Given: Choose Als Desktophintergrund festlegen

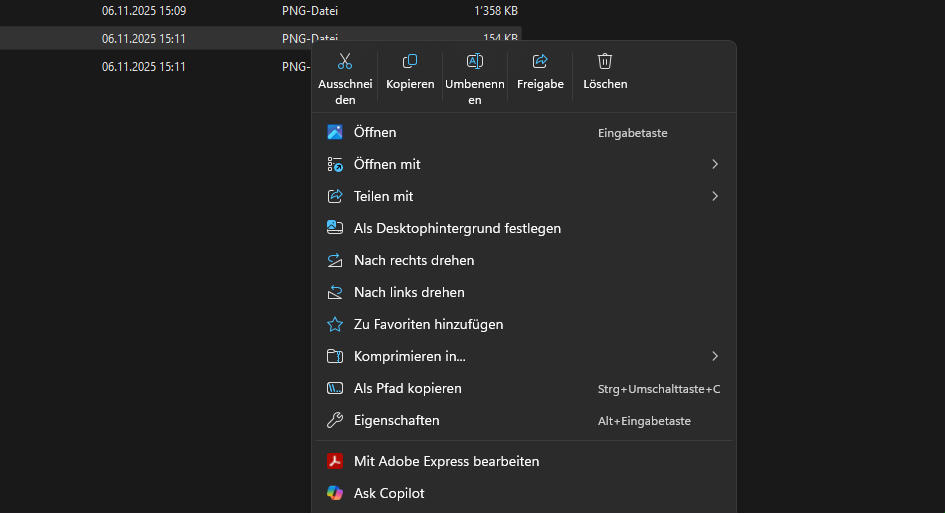Looking at the screenshot, I should click(457, 228).
